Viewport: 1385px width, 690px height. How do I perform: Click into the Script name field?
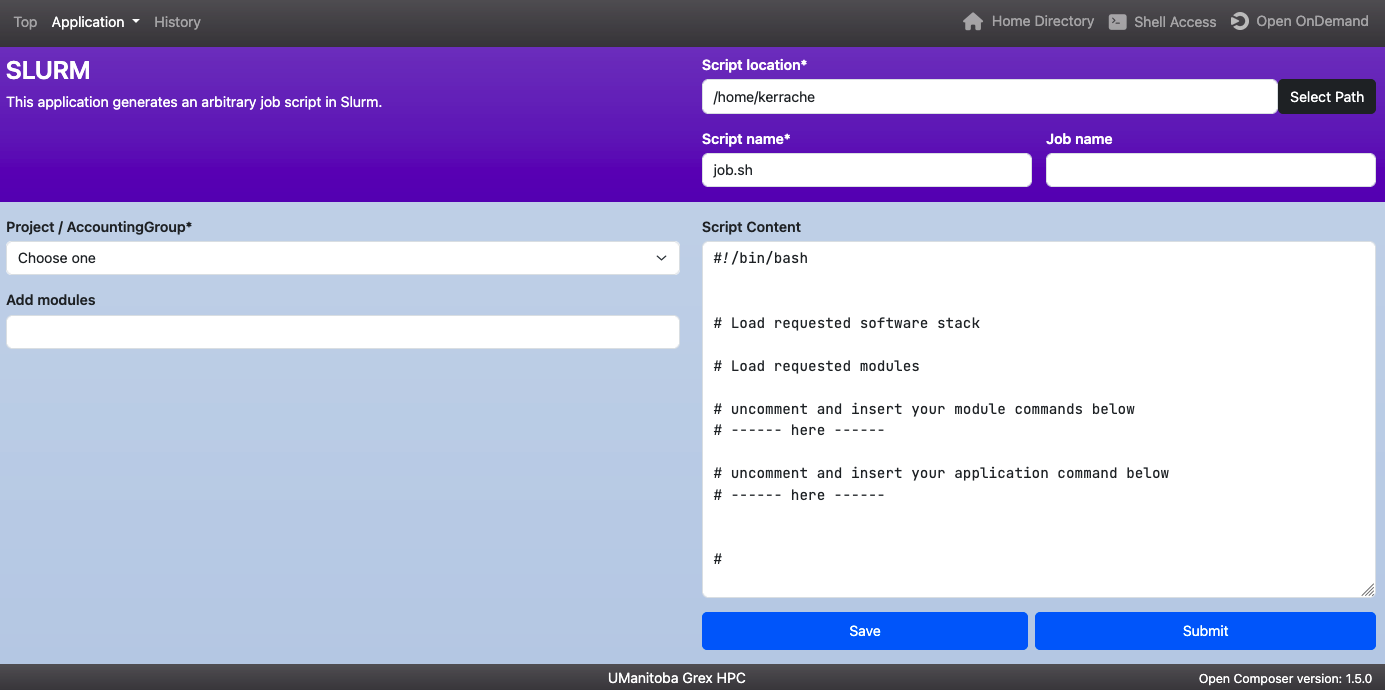(x=866, y=170)
